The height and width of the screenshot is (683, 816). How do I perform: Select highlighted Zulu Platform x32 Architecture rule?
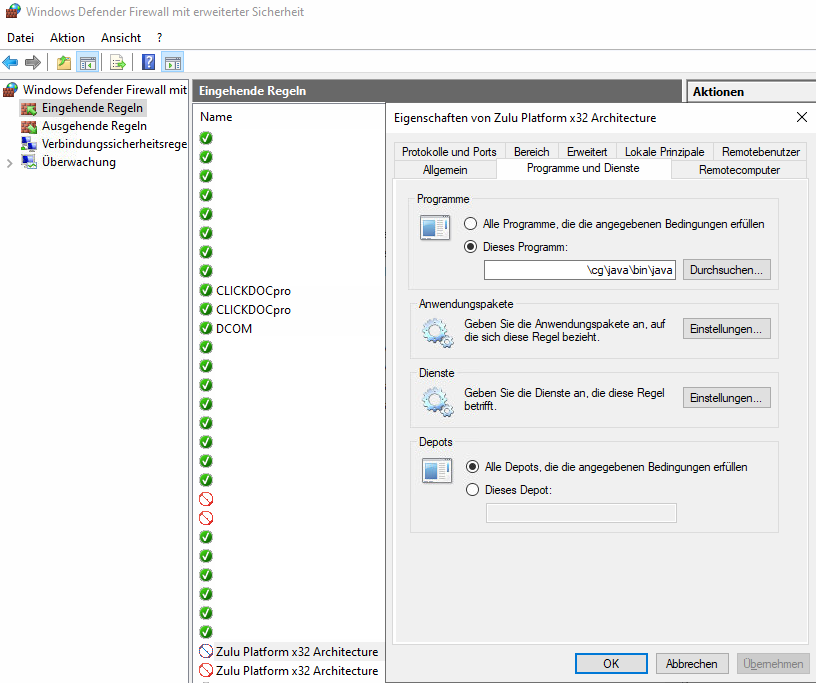coord(297,651)
